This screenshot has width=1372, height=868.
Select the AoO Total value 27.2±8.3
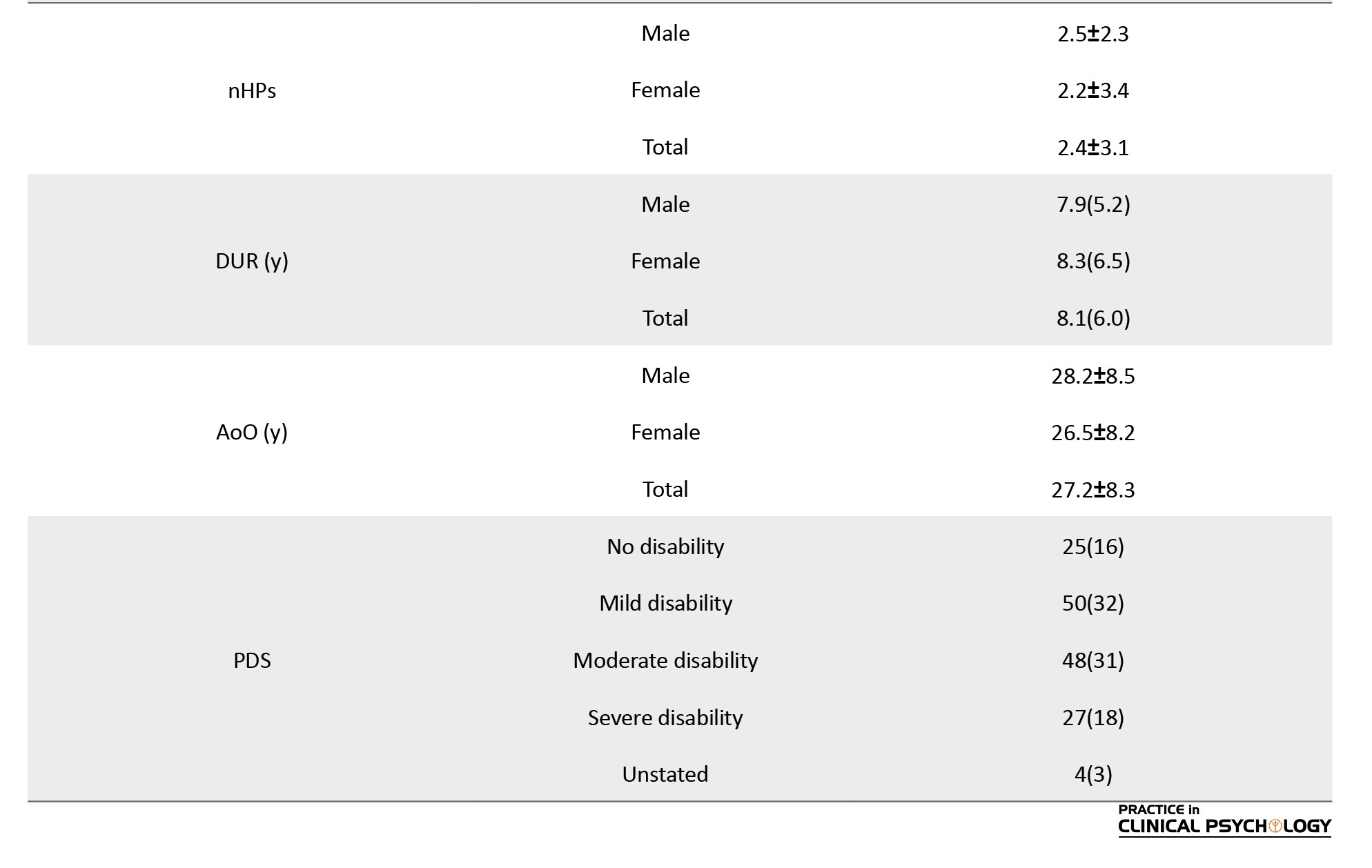pyautogui.click(x=1093, y=490)
